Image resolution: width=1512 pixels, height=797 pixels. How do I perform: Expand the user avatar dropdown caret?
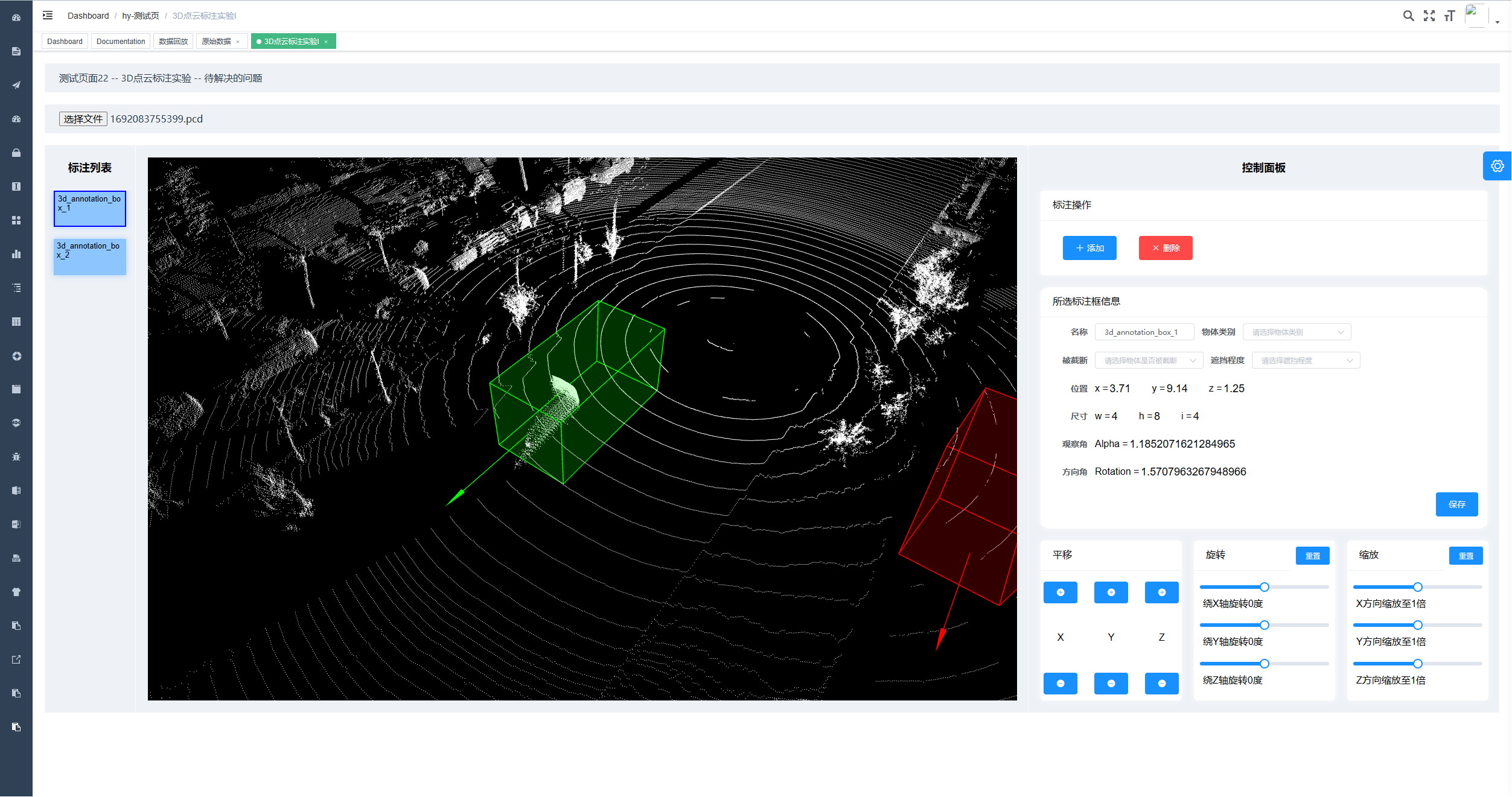coord(1498,22)
